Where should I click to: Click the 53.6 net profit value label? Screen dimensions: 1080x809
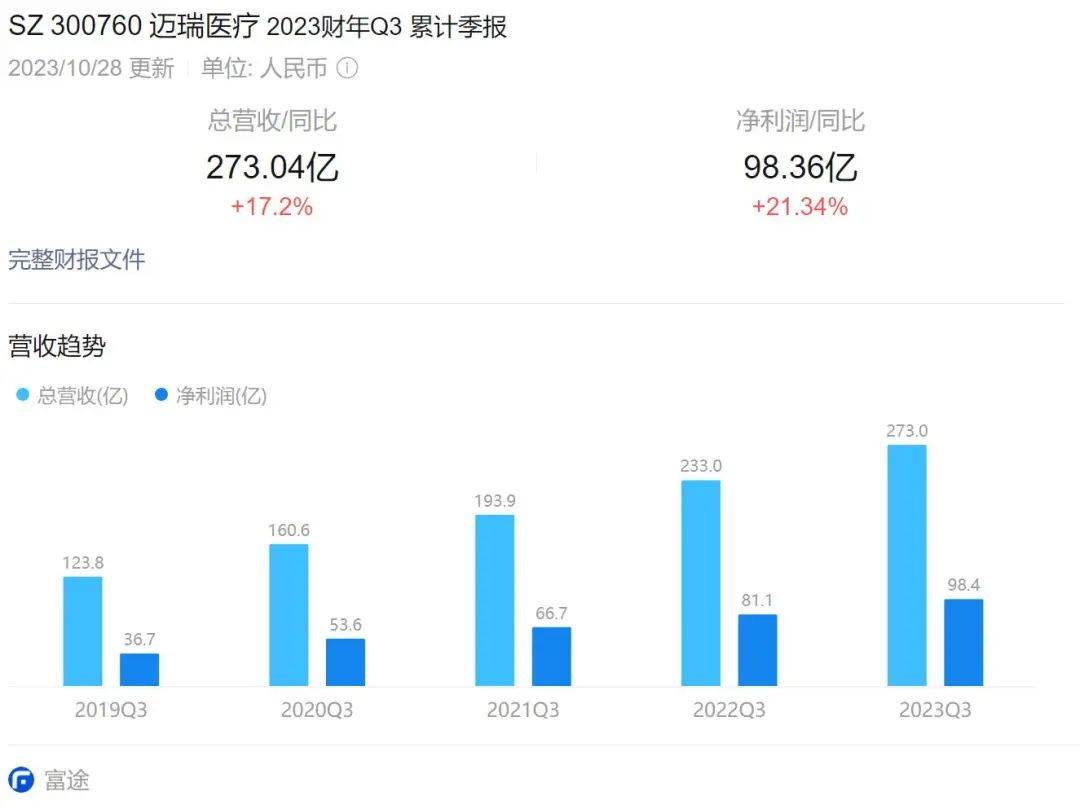point(345,625)
